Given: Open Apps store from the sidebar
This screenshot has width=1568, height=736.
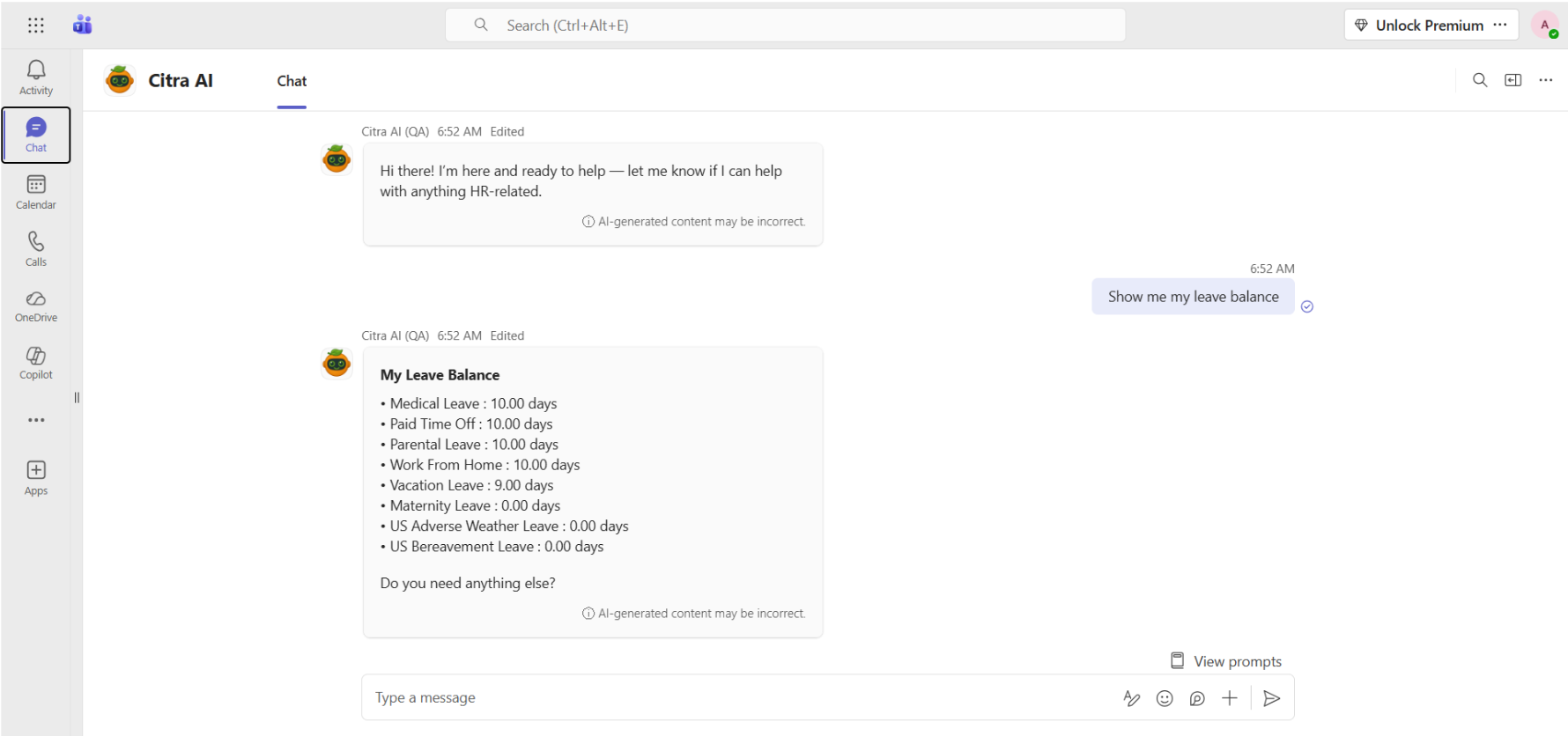Looking at the screenshot, I should 36,478.
